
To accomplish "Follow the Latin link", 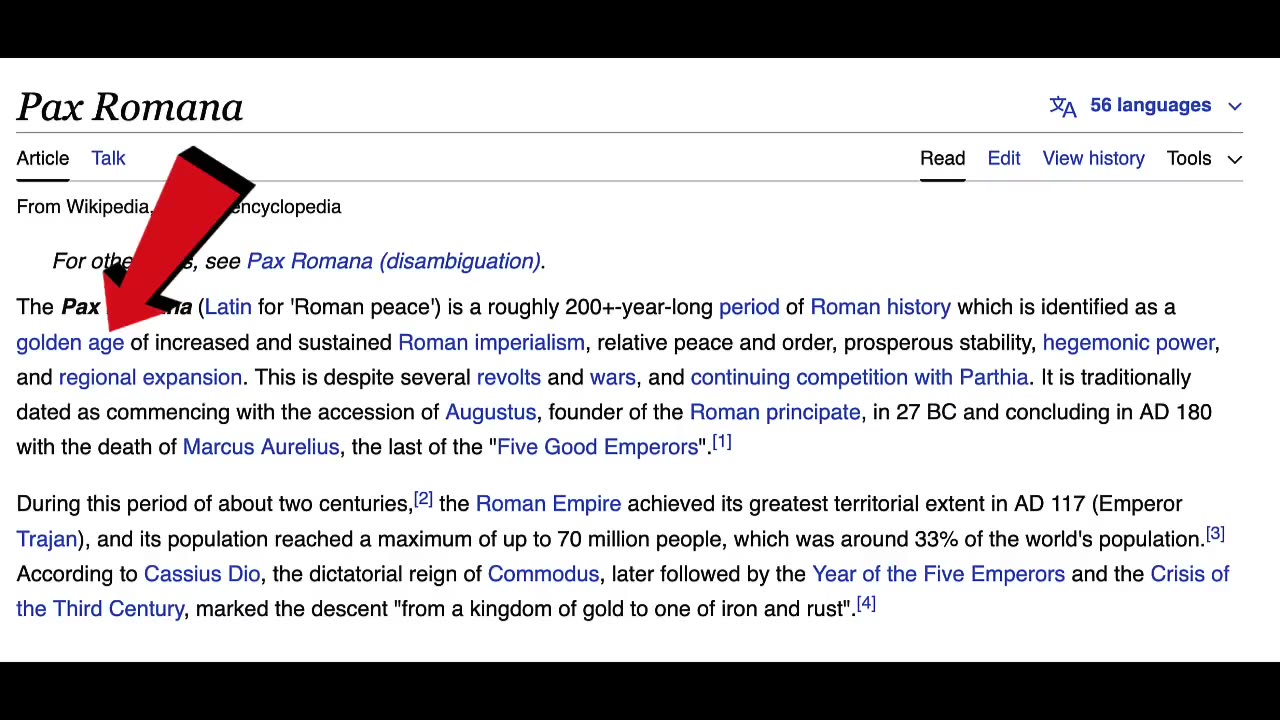I will pyautogui.click(x=228, y=307).
